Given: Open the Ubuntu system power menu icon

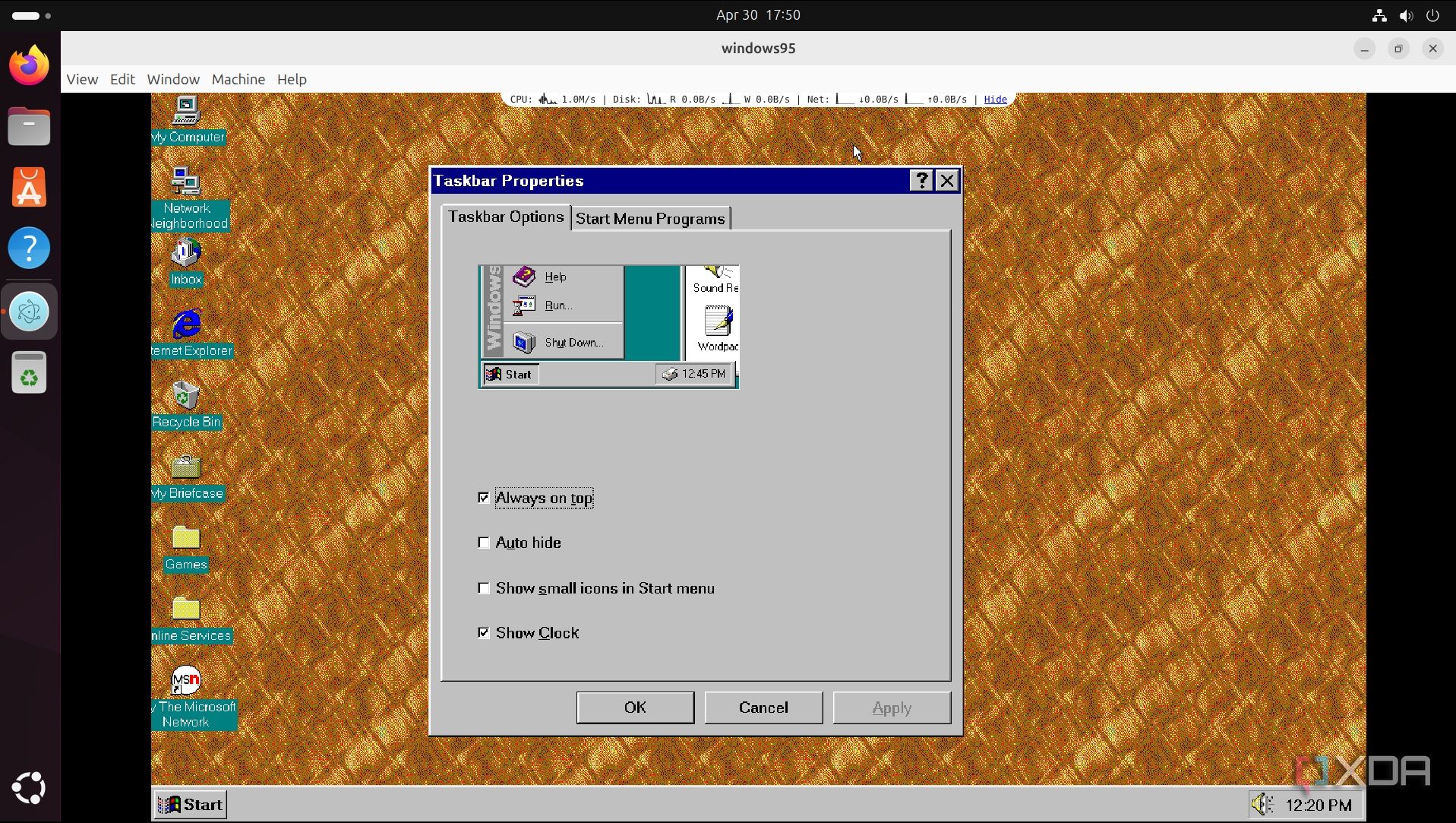Looking at the screenshot, I should (1432, 15).
